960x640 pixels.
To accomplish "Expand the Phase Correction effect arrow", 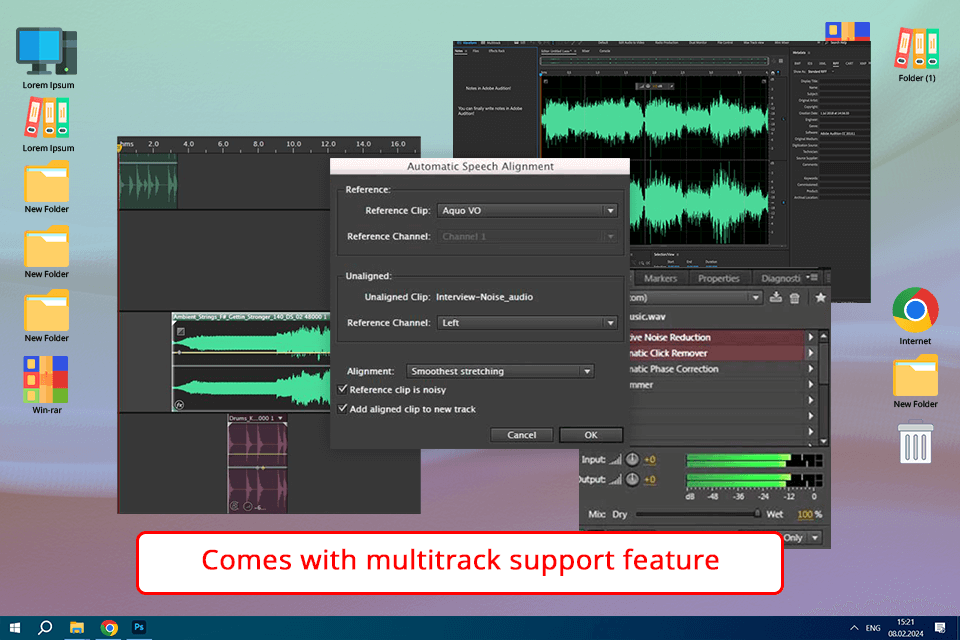I will [x=811, y=369].
